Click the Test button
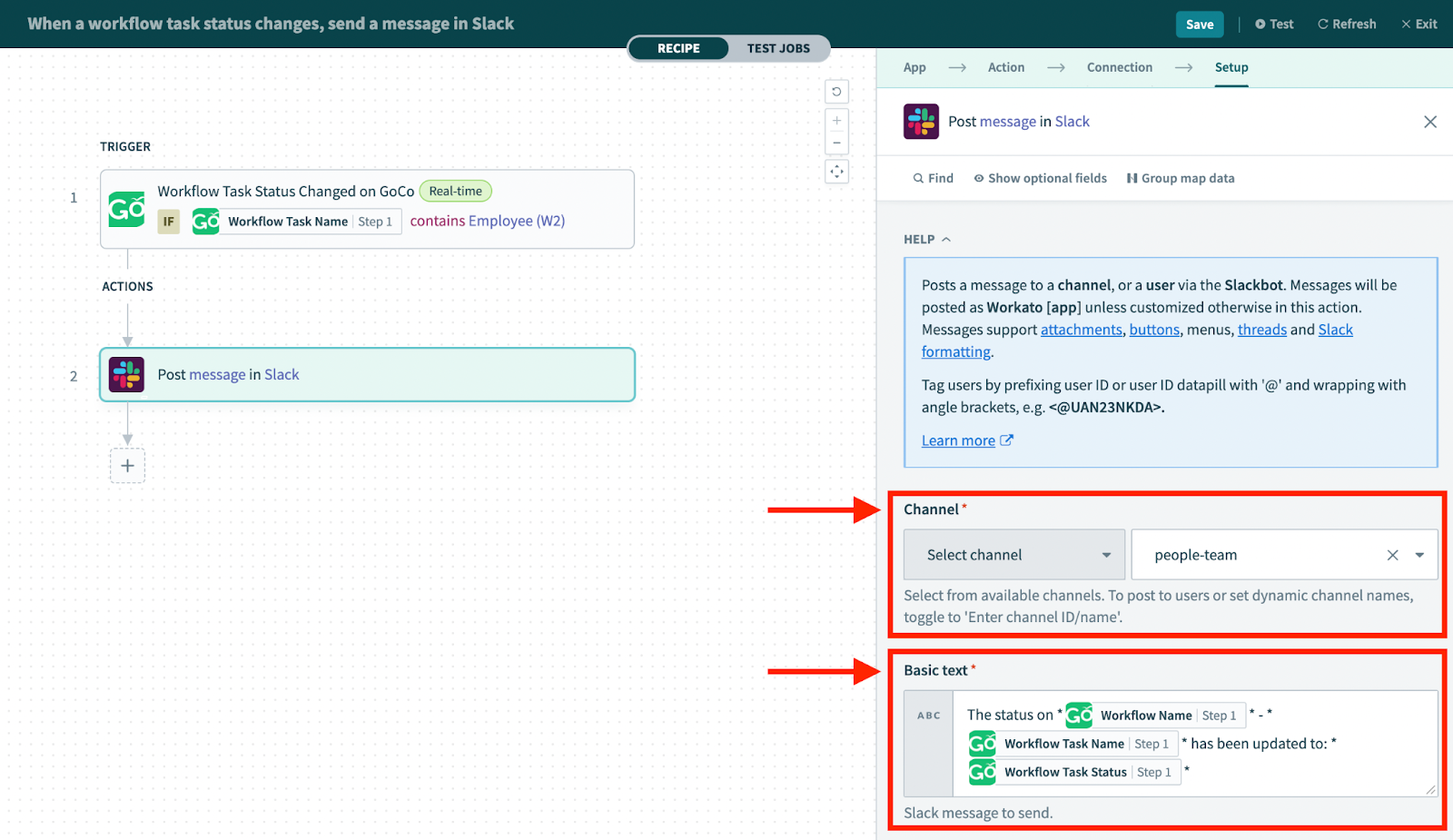The height and width of the screenshot is (840, 1453). point(1274,25)
